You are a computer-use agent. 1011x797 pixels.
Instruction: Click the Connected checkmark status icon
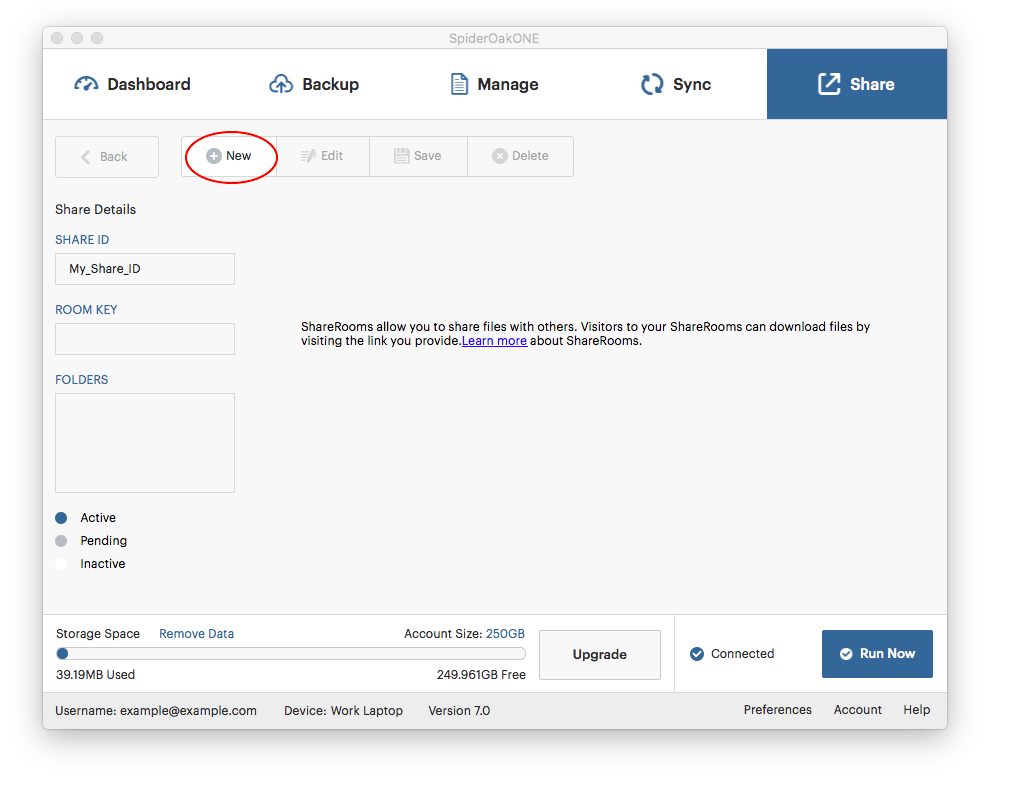[697, 654]
